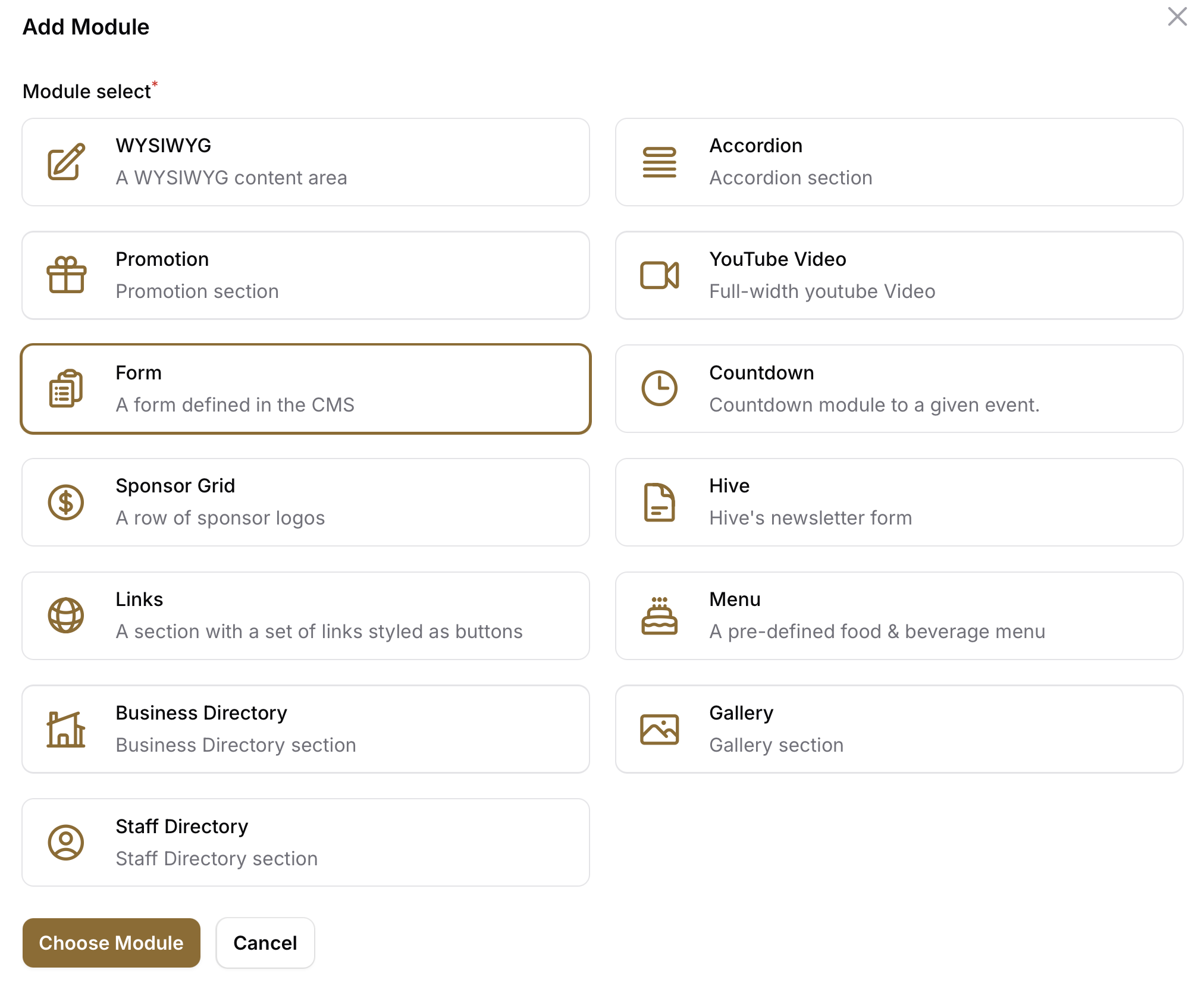Screen dimensions: 1204x986
Task: Click the Promotion gift box icon
Action: coord(66,275)
